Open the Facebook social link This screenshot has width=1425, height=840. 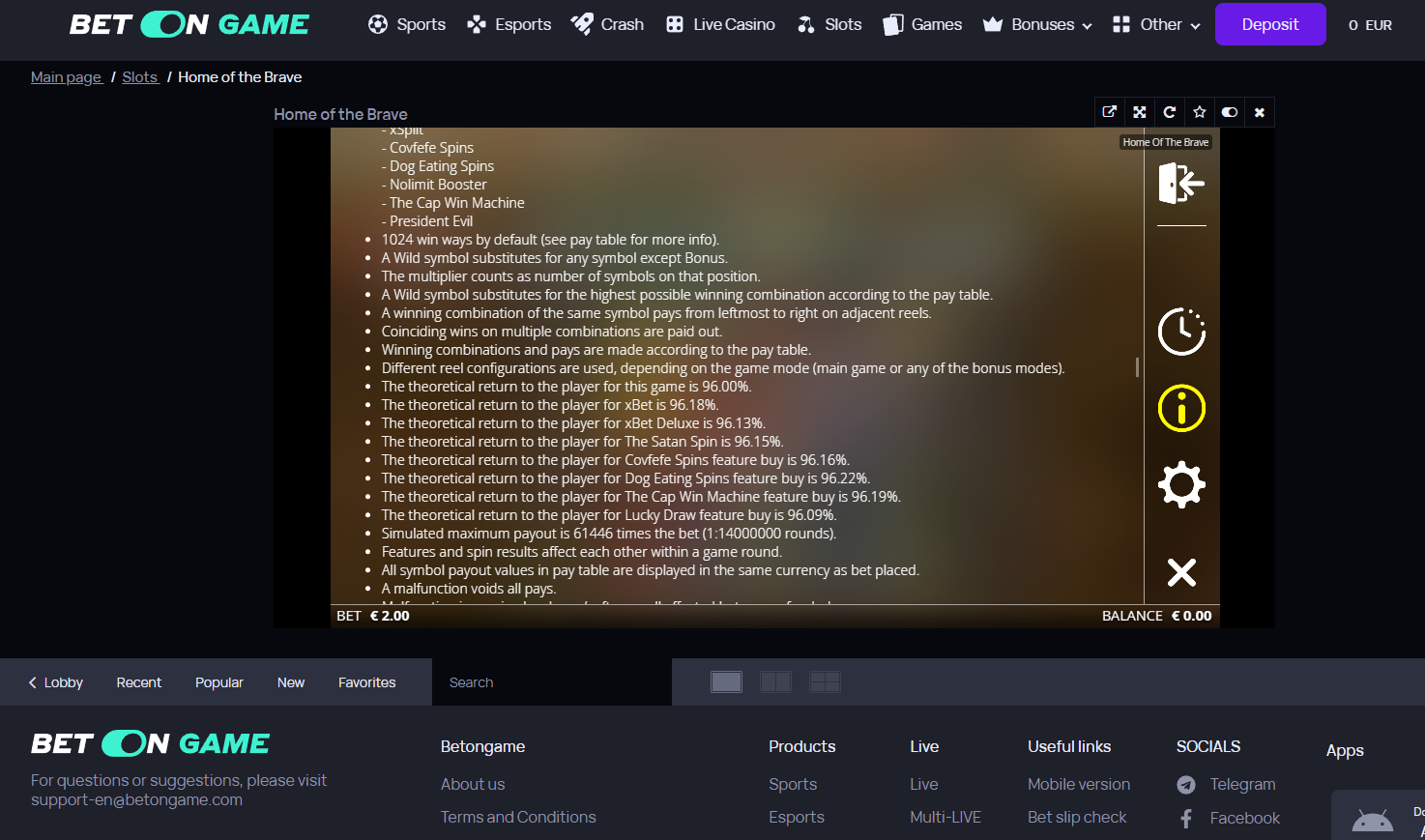1244,818
